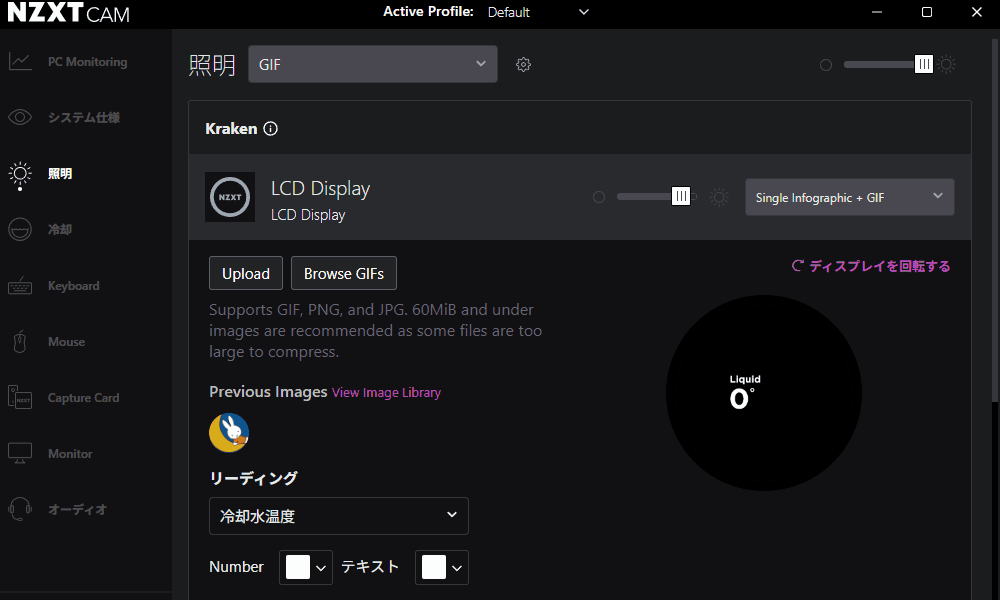Screen dimensions: 1000x600
Task: Click ディスプレイを回転する rotate link
Action: point(871,266)
